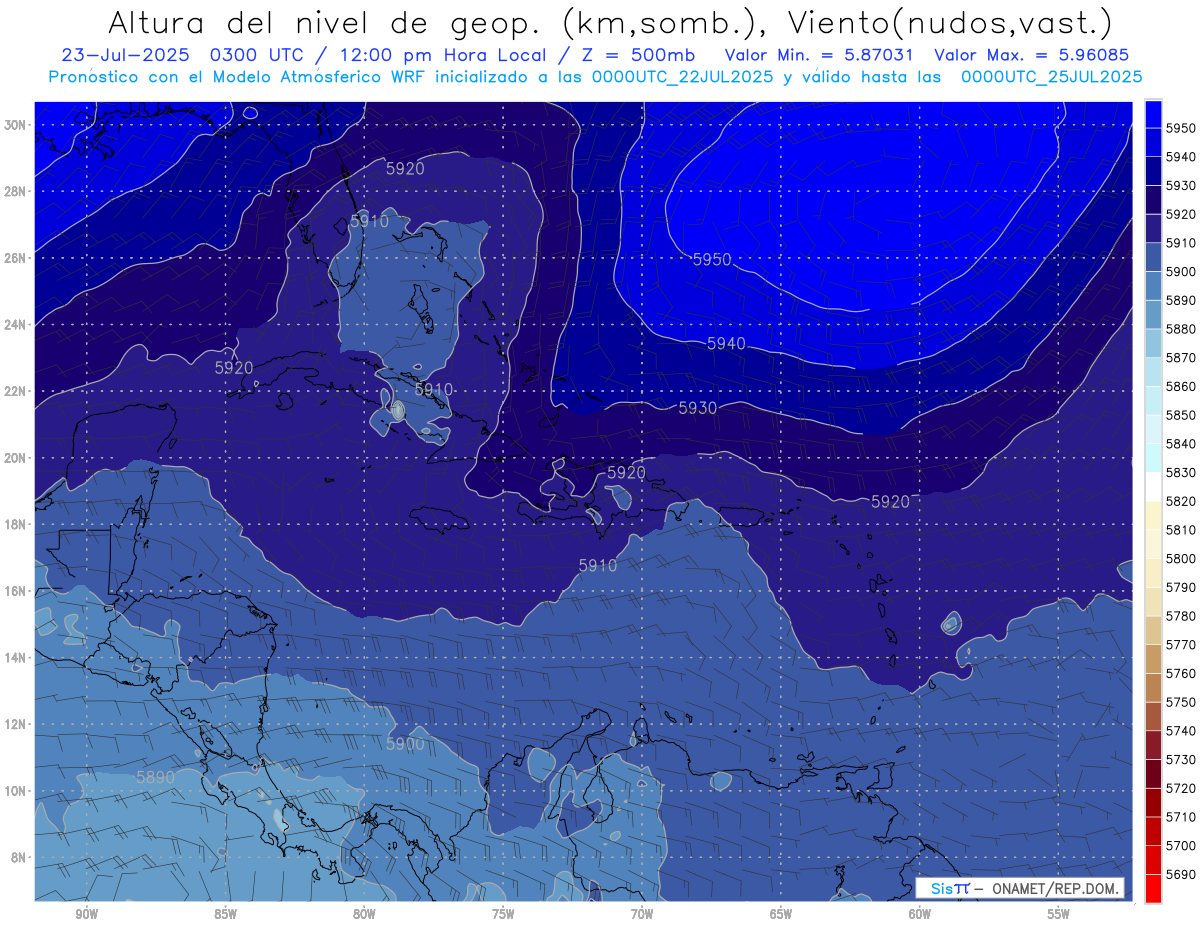Click the '5880' color legend value
The height and width of the screenshot is (927, 1200).
1180,328
